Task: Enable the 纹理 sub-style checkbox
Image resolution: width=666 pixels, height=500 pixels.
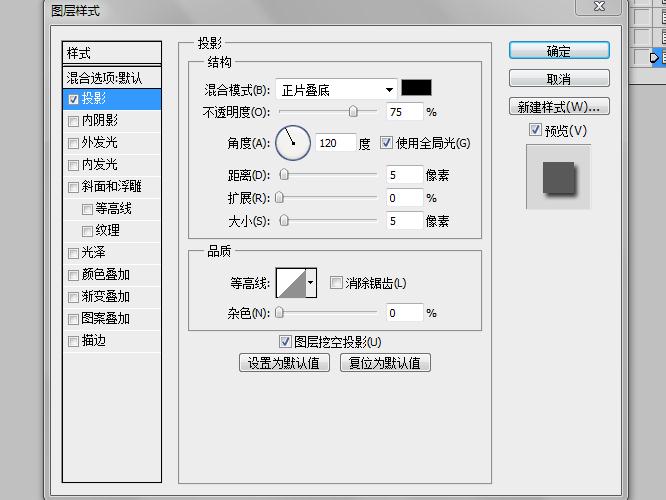Action: (87, 231)
